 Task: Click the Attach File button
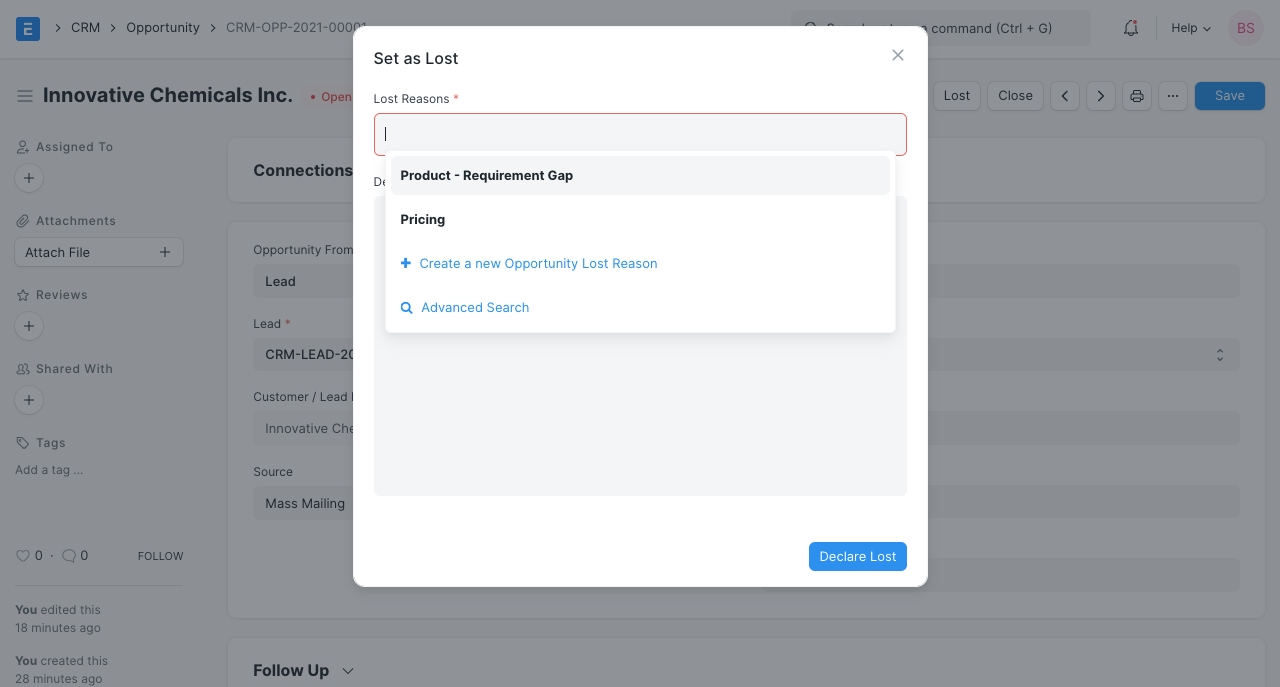pos(98,252)
